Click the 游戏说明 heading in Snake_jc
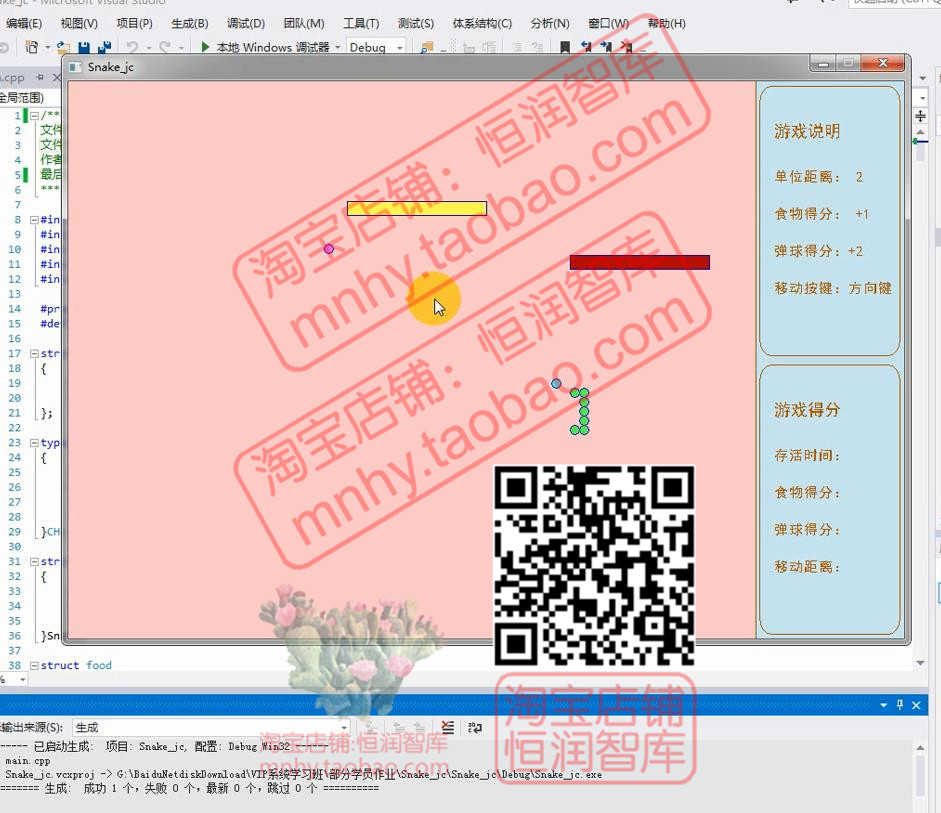The width and height of the screenshot is (941, 813). tap(807, 131)
